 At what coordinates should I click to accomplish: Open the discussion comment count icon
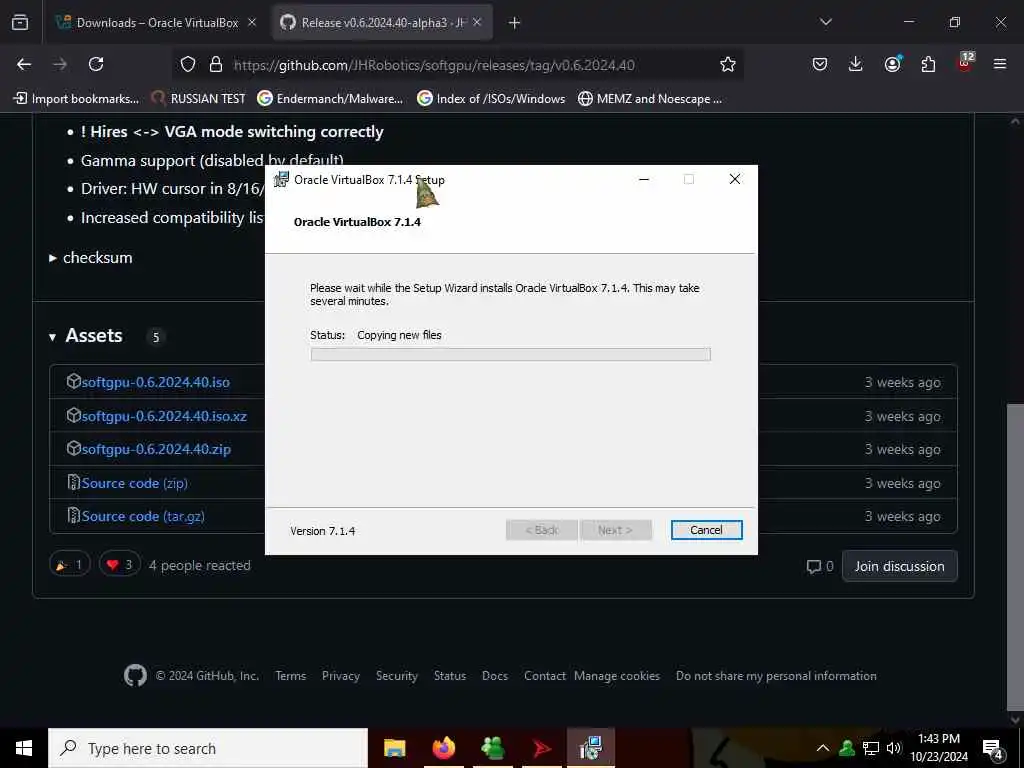click(814, 567)
